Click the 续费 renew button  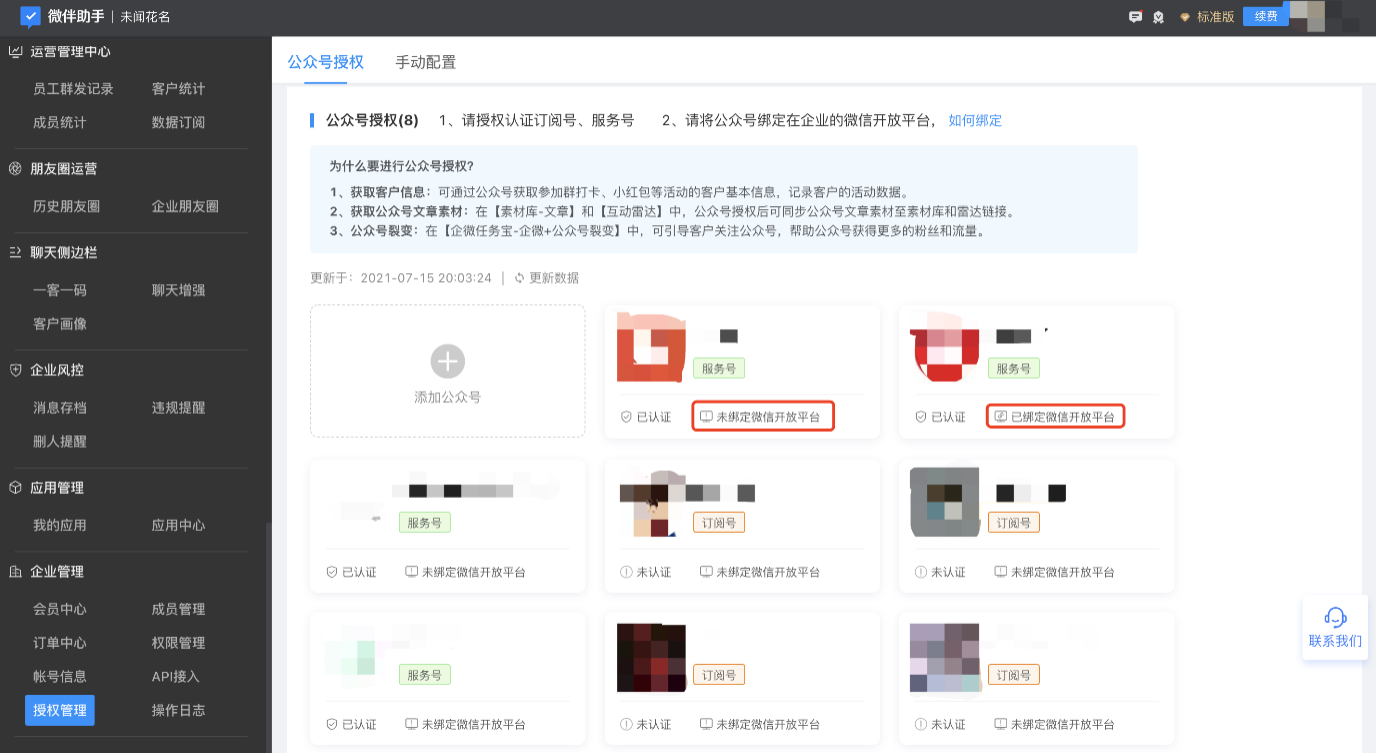[x=1265, y=17]
